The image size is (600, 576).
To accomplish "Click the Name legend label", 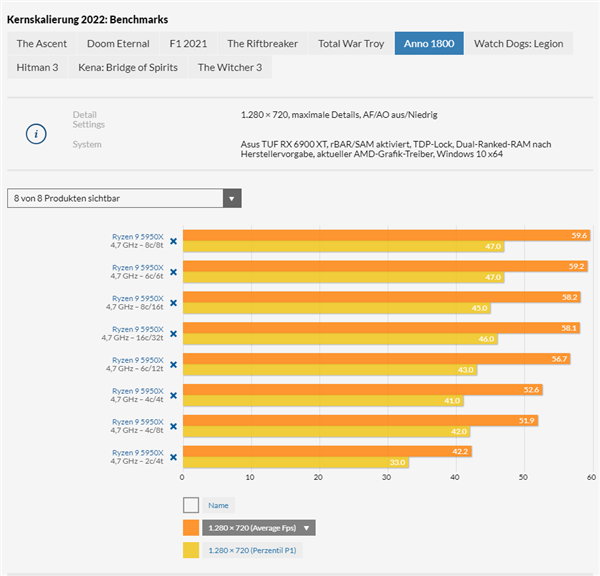I will [x=218, y=506].
